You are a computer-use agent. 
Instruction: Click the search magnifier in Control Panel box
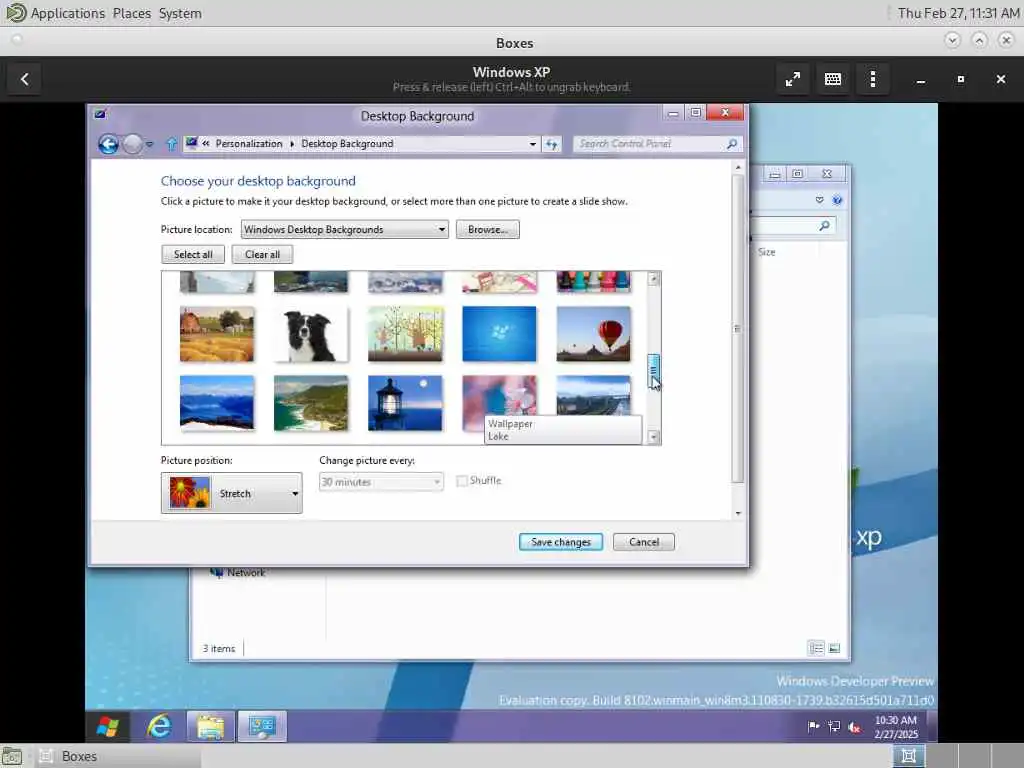(x=732, y=144)
